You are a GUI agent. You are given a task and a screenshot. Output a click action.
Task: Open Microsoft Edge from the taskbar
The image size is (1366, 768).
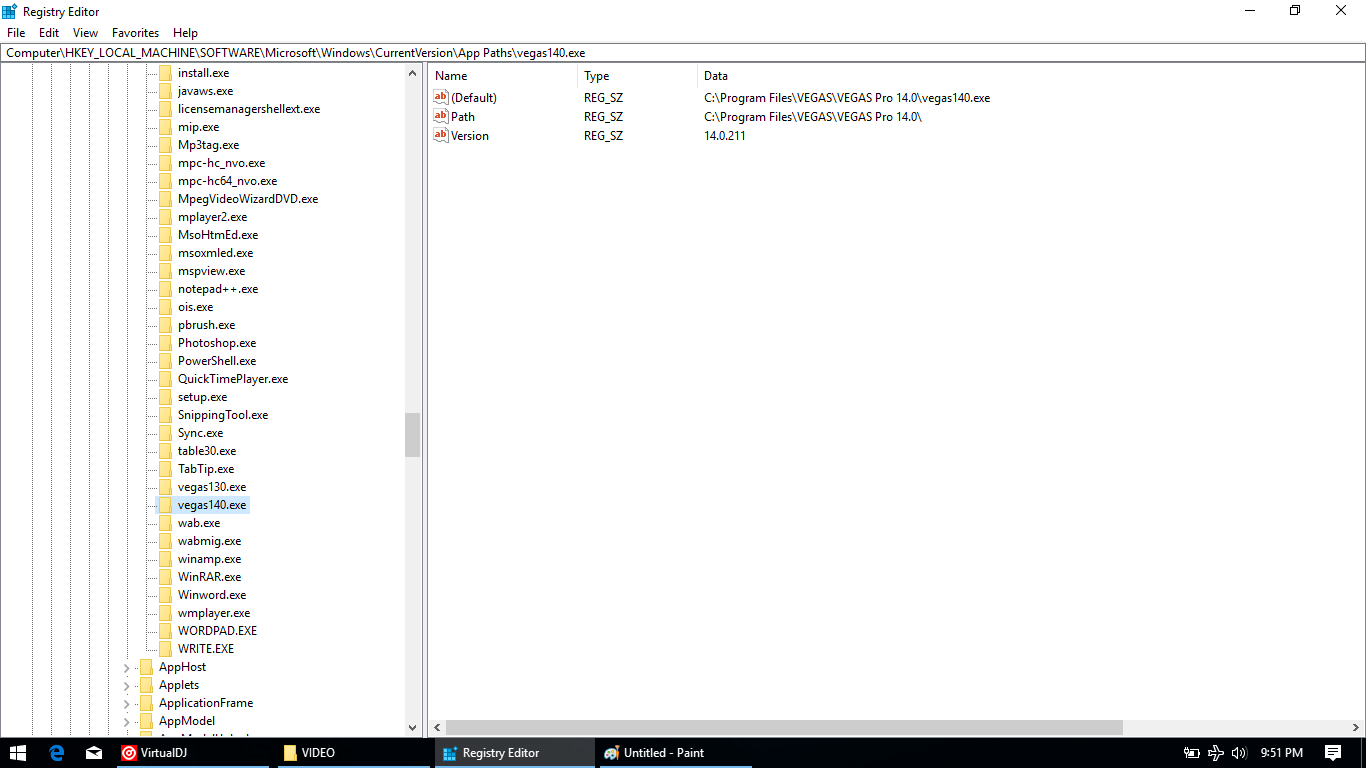point(57,753)
